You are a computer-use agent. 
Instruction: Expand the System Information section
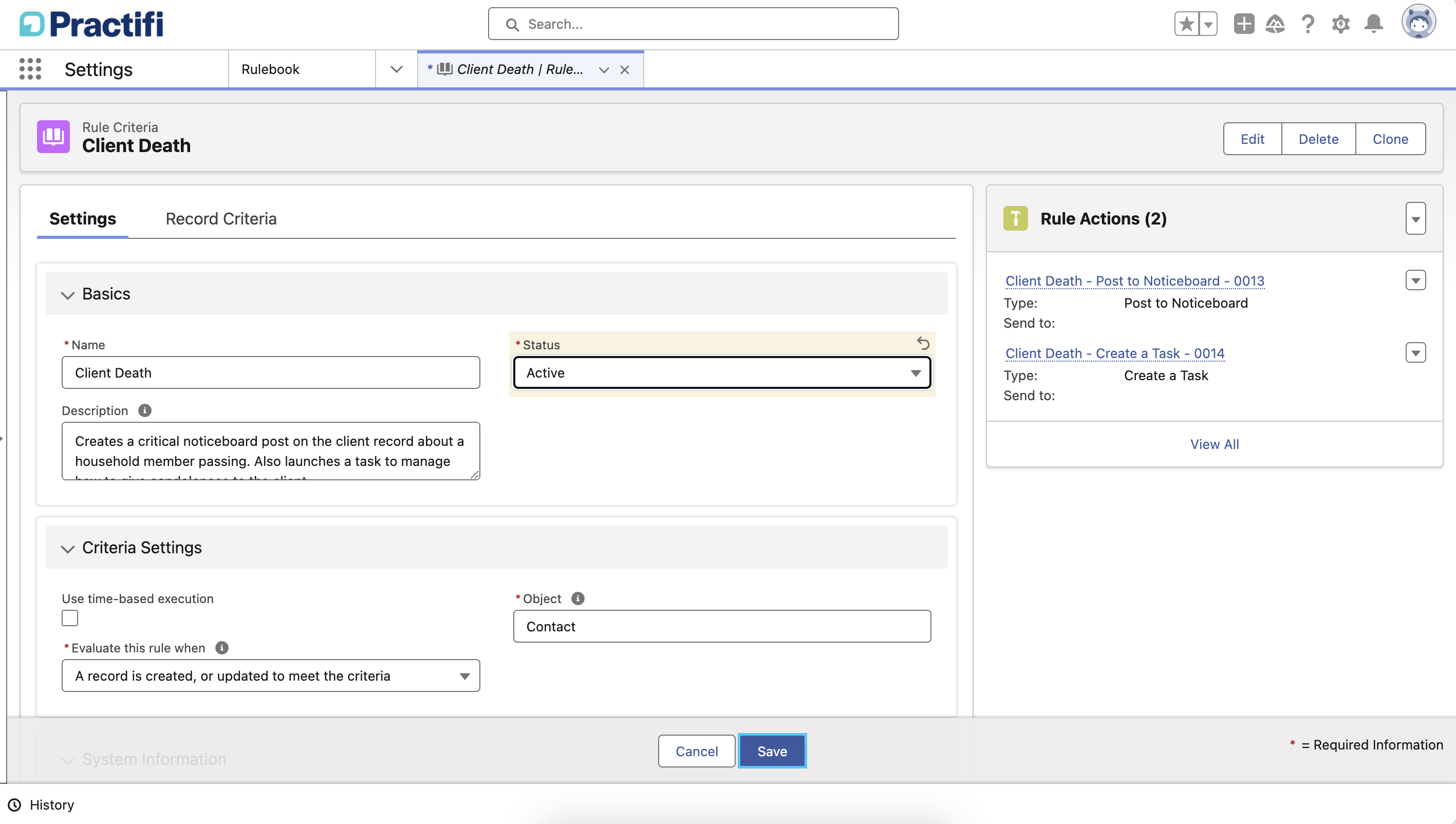(x=68, y=760)
